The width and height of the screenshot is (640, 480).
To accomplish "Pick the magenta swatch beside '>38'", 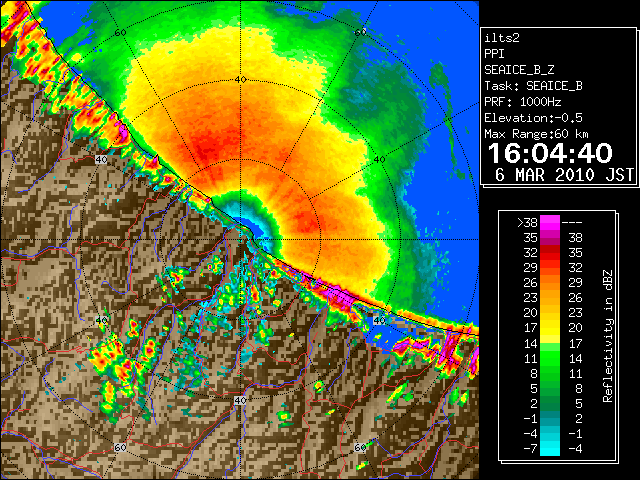I will [550, 223].
